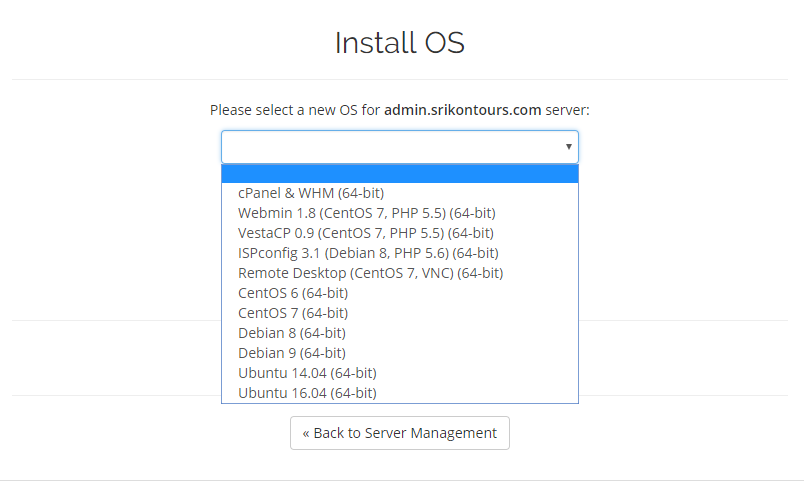Click the empty OS select field
This screenshot has width=804, height=481.
(x=390, y=147)
